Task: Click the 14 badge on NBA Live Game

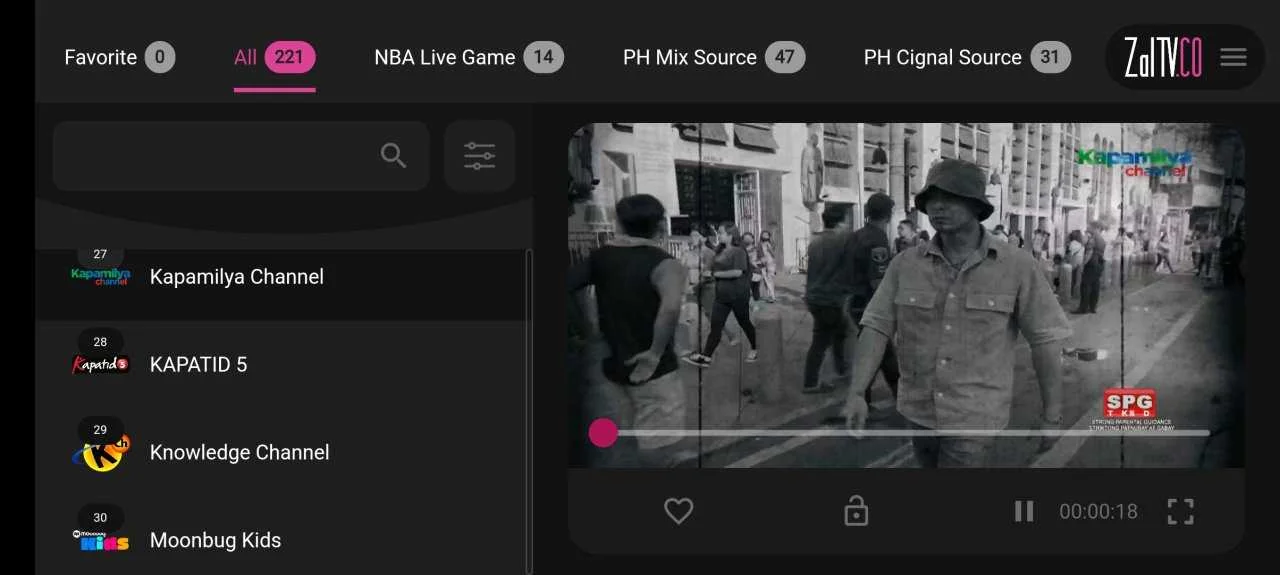Action: pos(543,57)
